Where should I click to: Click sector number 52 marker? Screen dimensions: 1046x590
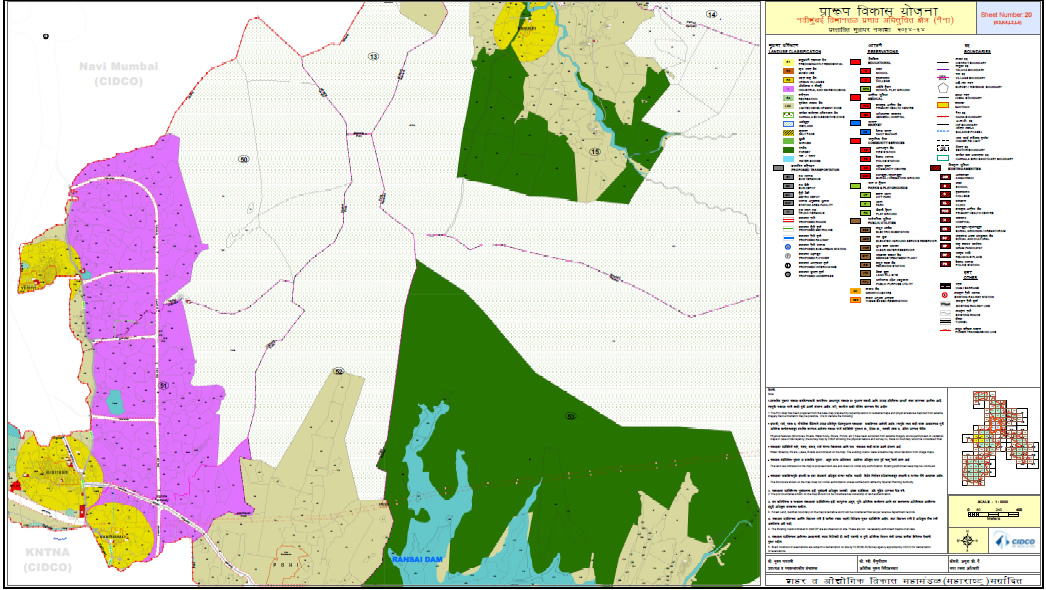(339, 372)
